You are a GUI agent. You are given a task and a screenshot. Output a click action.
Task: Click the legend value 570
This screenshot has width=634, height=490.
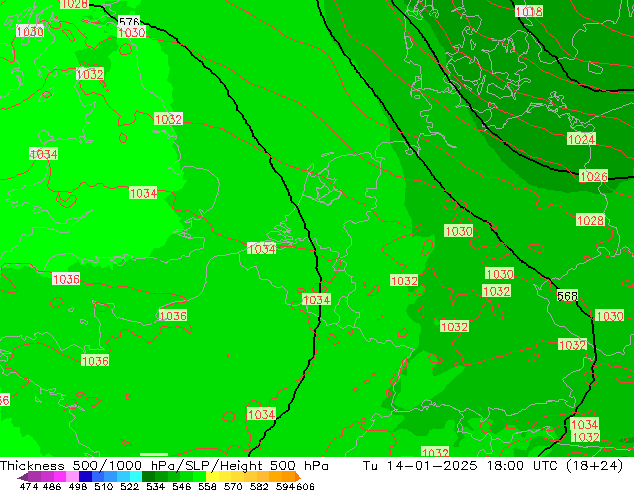pos(233,486)
